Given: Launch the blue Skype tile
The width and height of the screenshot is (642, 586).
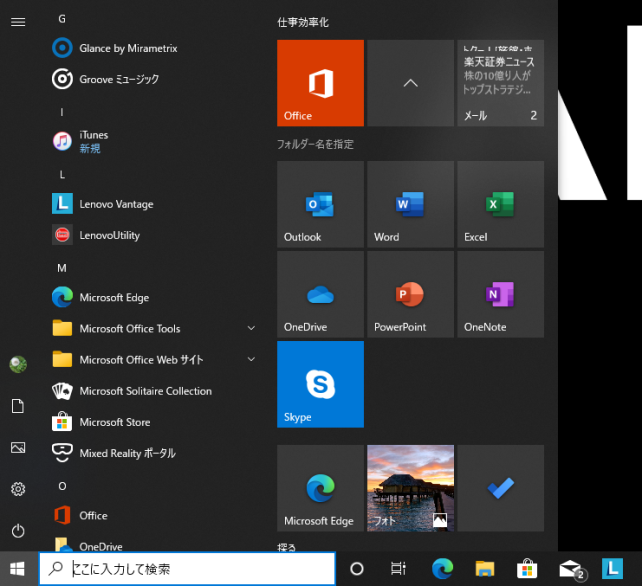Looking at the screenshot, I should tap(320, 385).
